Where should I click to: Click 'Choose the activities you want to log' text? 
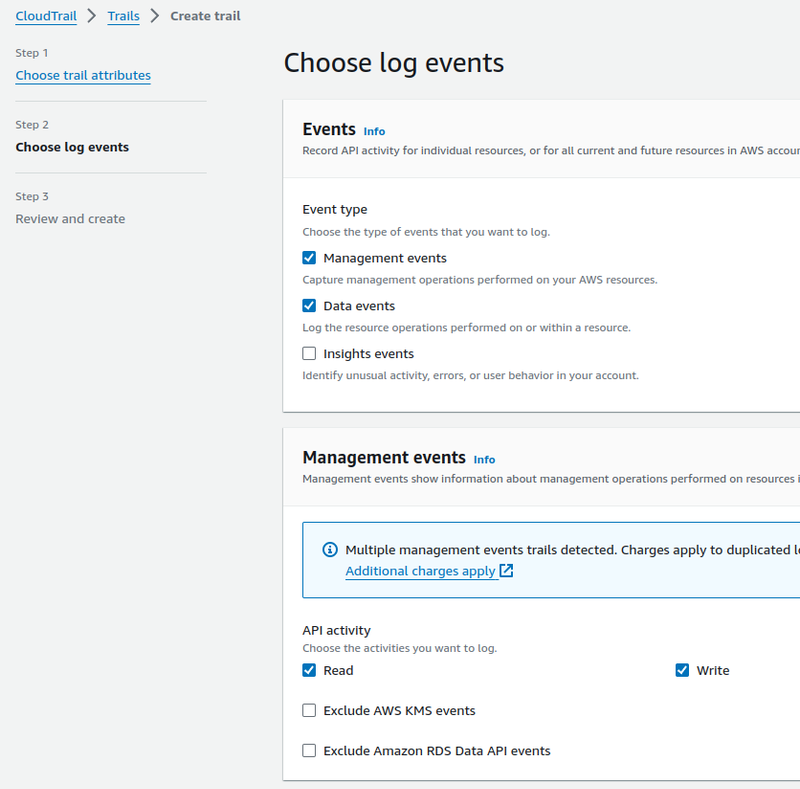click(399, 648)
